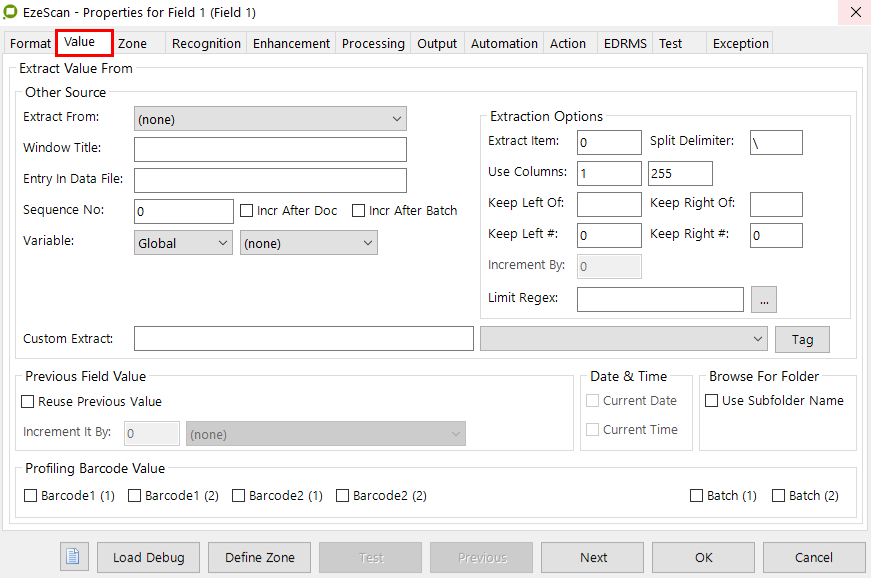Click the Define Zone button
This screenshot has width=871, height=578.
tap(260, 557)
